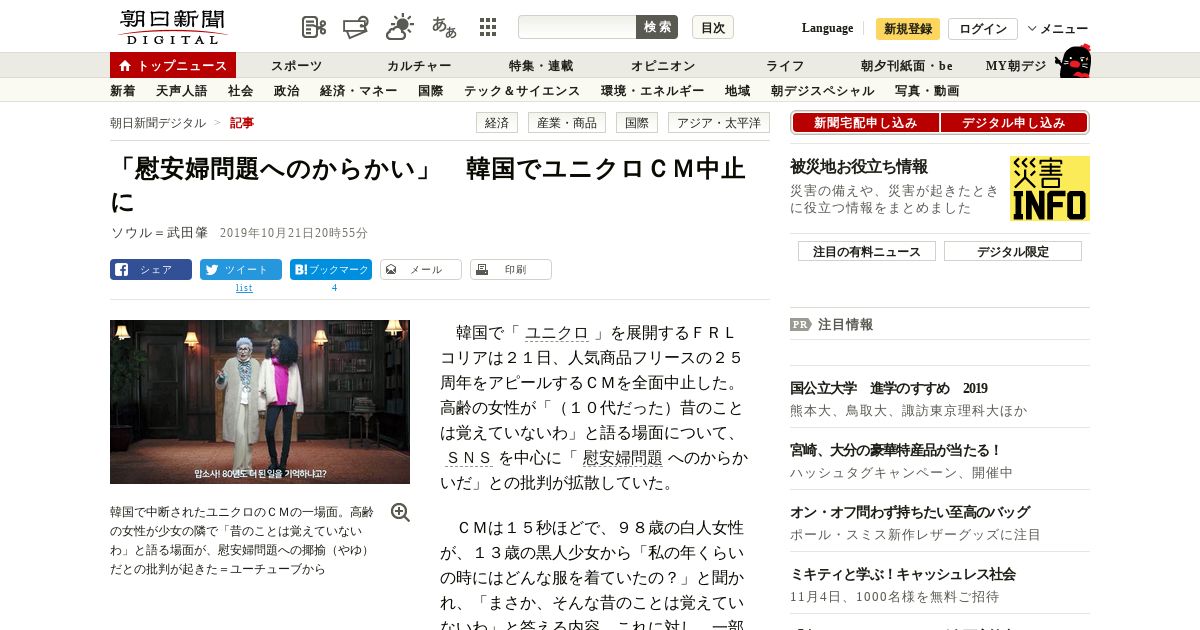Screen dimensions: 1200x630
Task: Open the grid apps menu icon
Action: pos(488,27)
